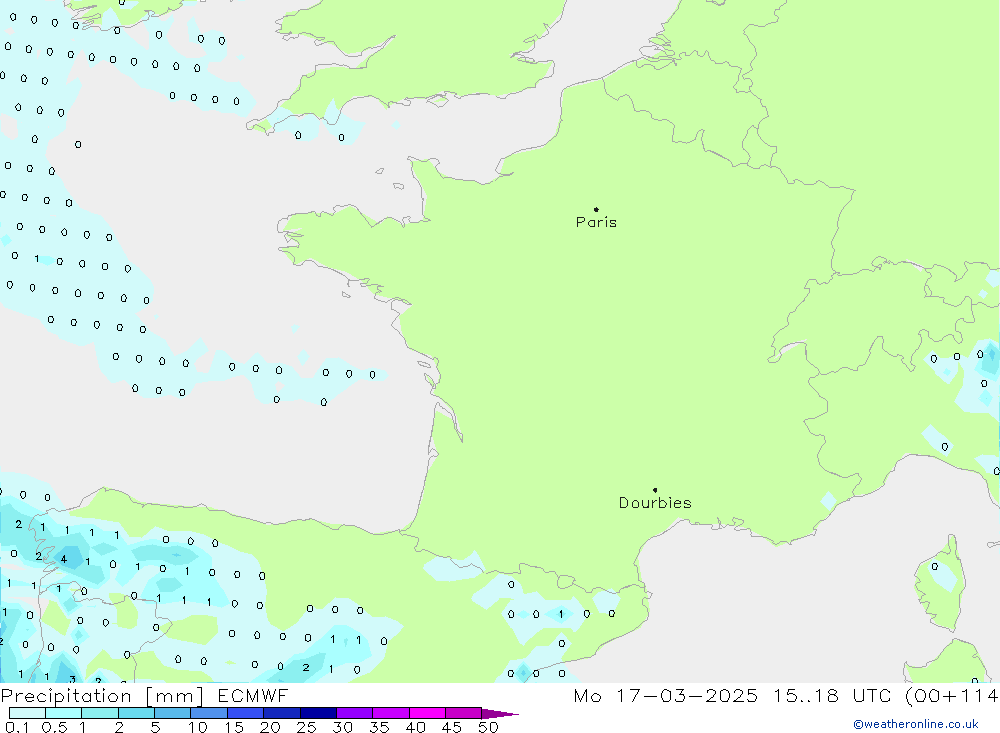
Task: Click the Dourbies location label
Action: [655, 503]
